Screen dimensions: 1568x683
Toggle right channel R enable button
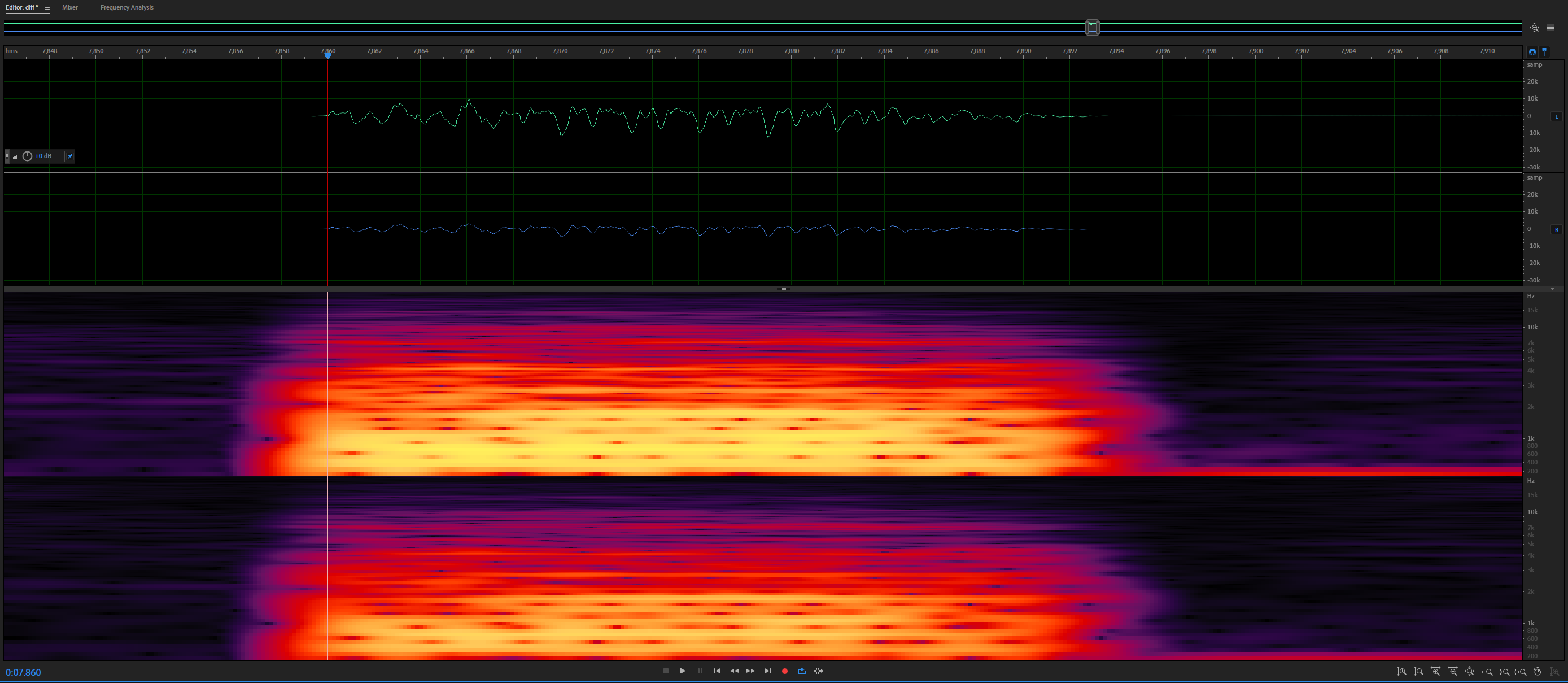tap(1557, 230)
